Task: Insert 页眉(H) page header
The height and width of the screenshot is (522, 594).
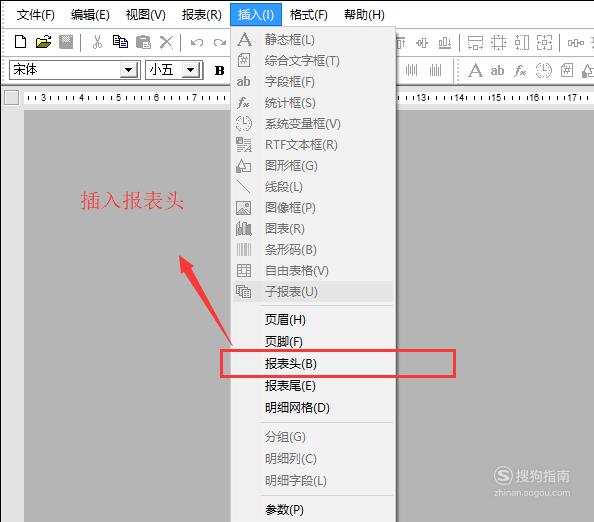Action: (313, 320)
